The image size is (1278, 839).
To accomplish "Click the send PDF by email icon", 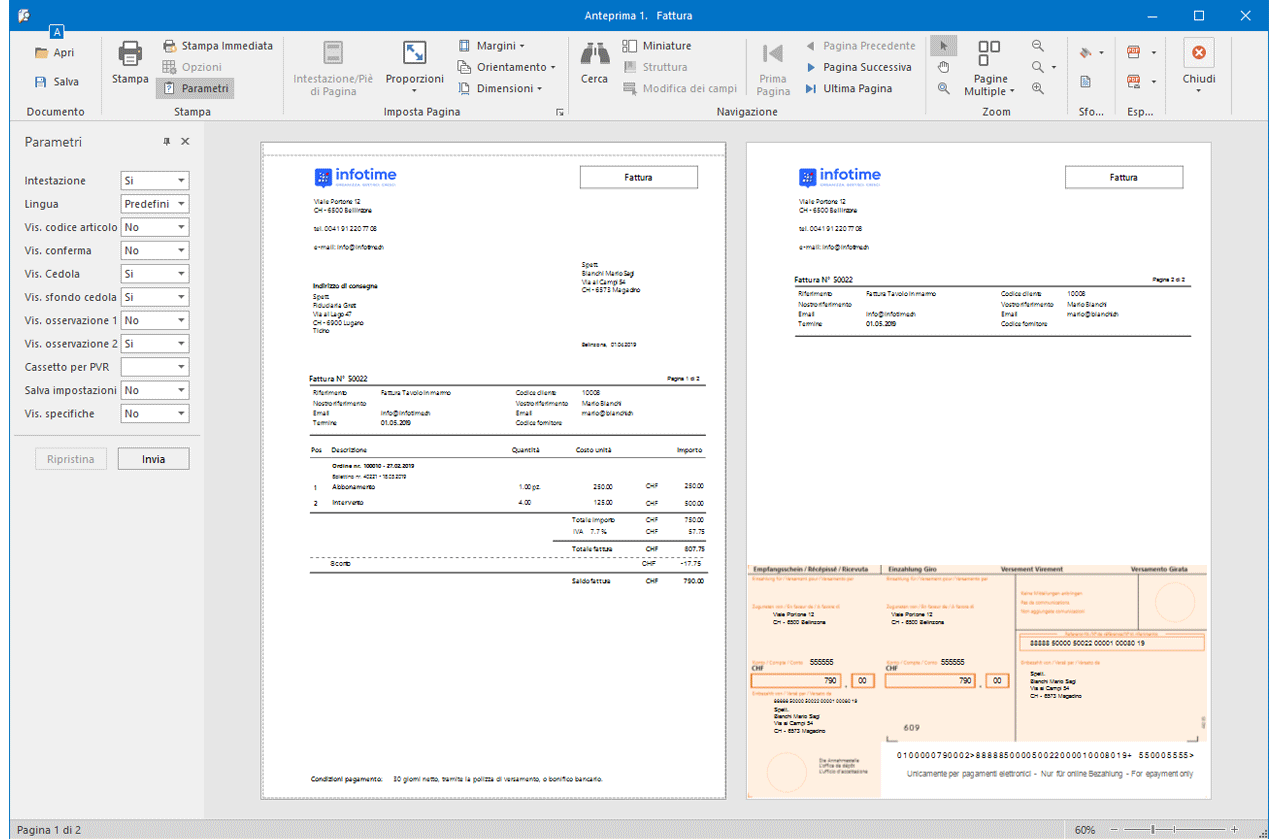I will (x=1134, y=82).
